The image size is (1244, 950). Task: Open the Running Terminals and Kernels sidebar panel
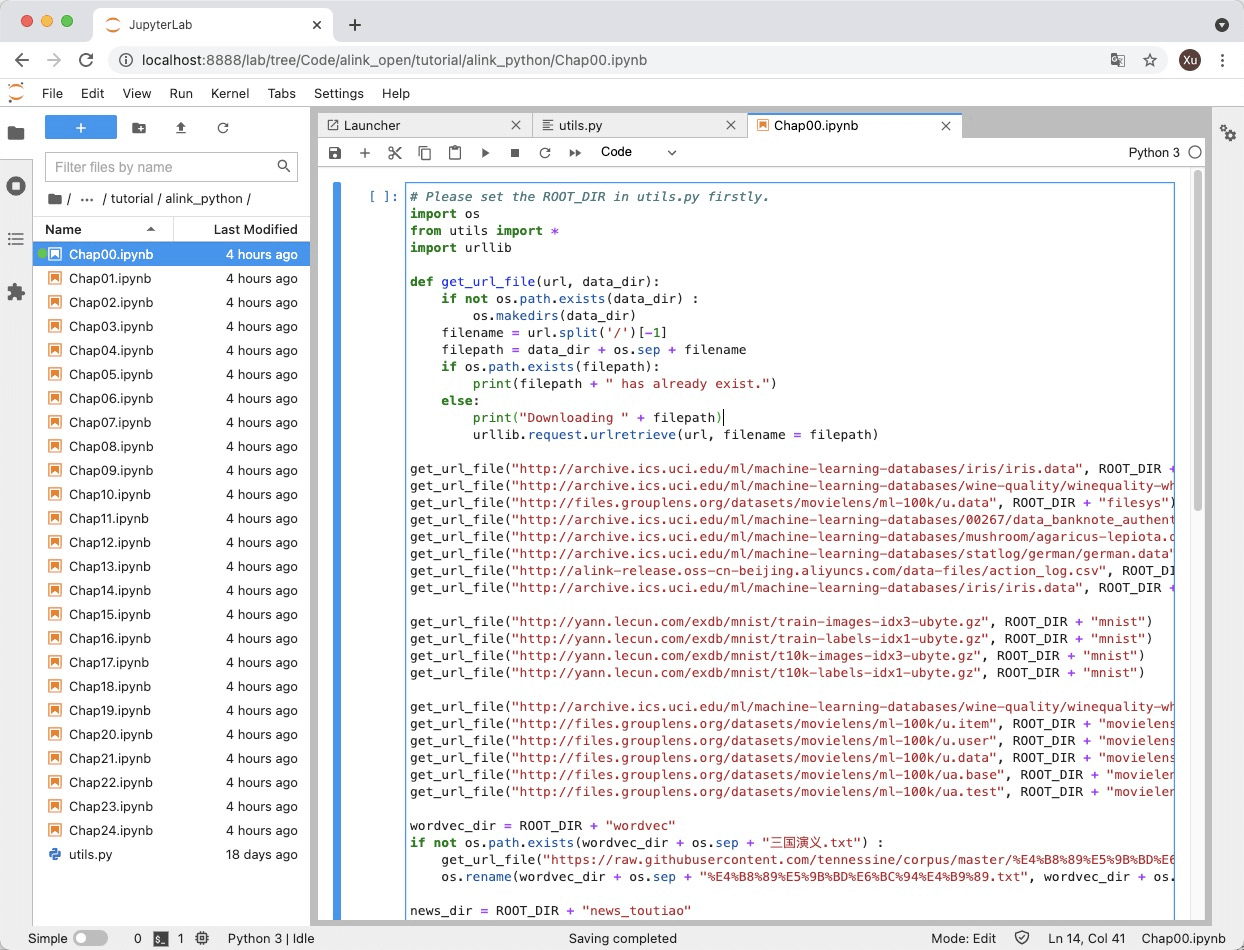coord(16,186)
